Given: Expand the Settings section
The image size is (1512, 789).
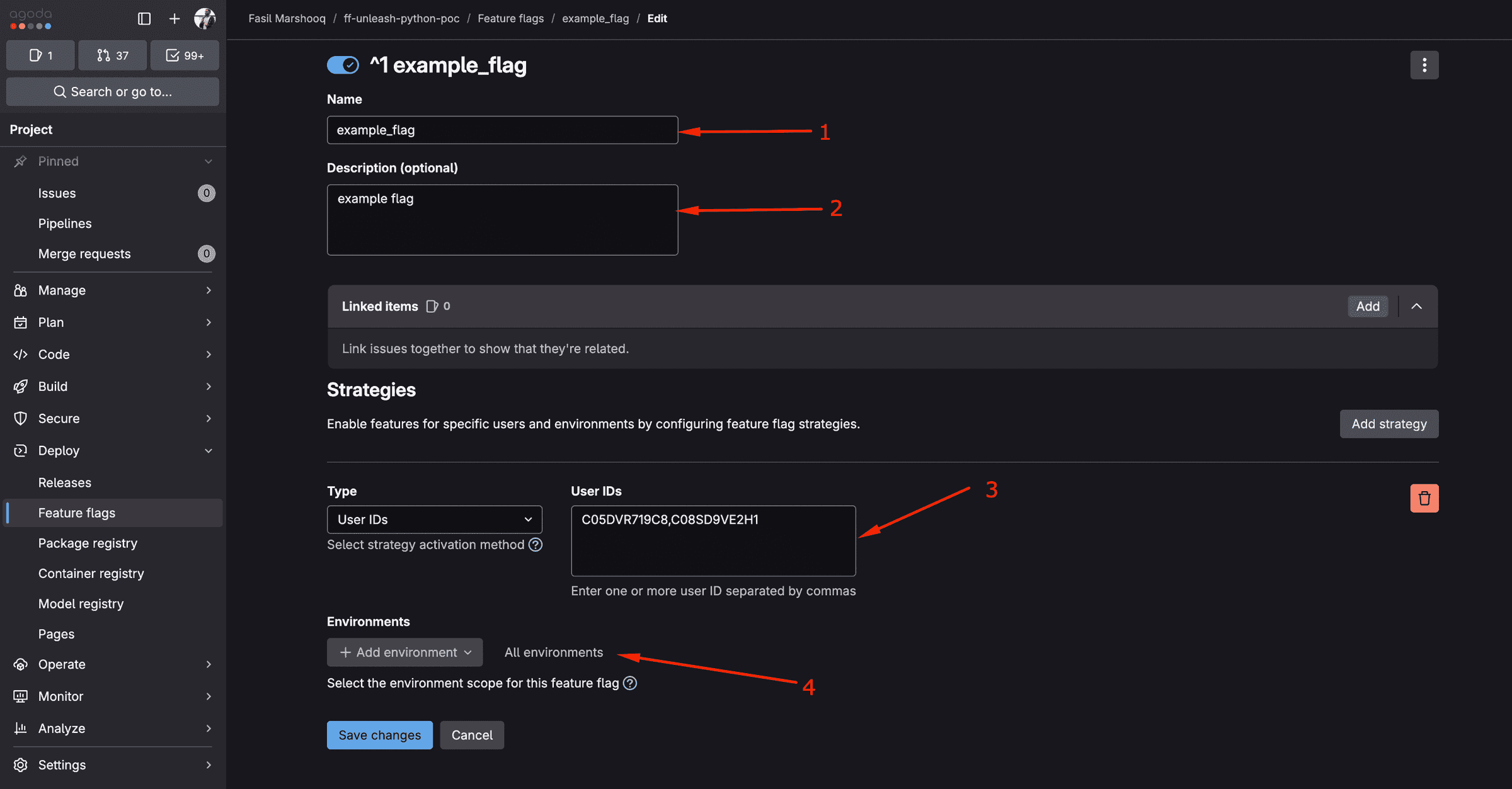Looking at the screenshot, I should pyautogui.click(x=113, y=765).
